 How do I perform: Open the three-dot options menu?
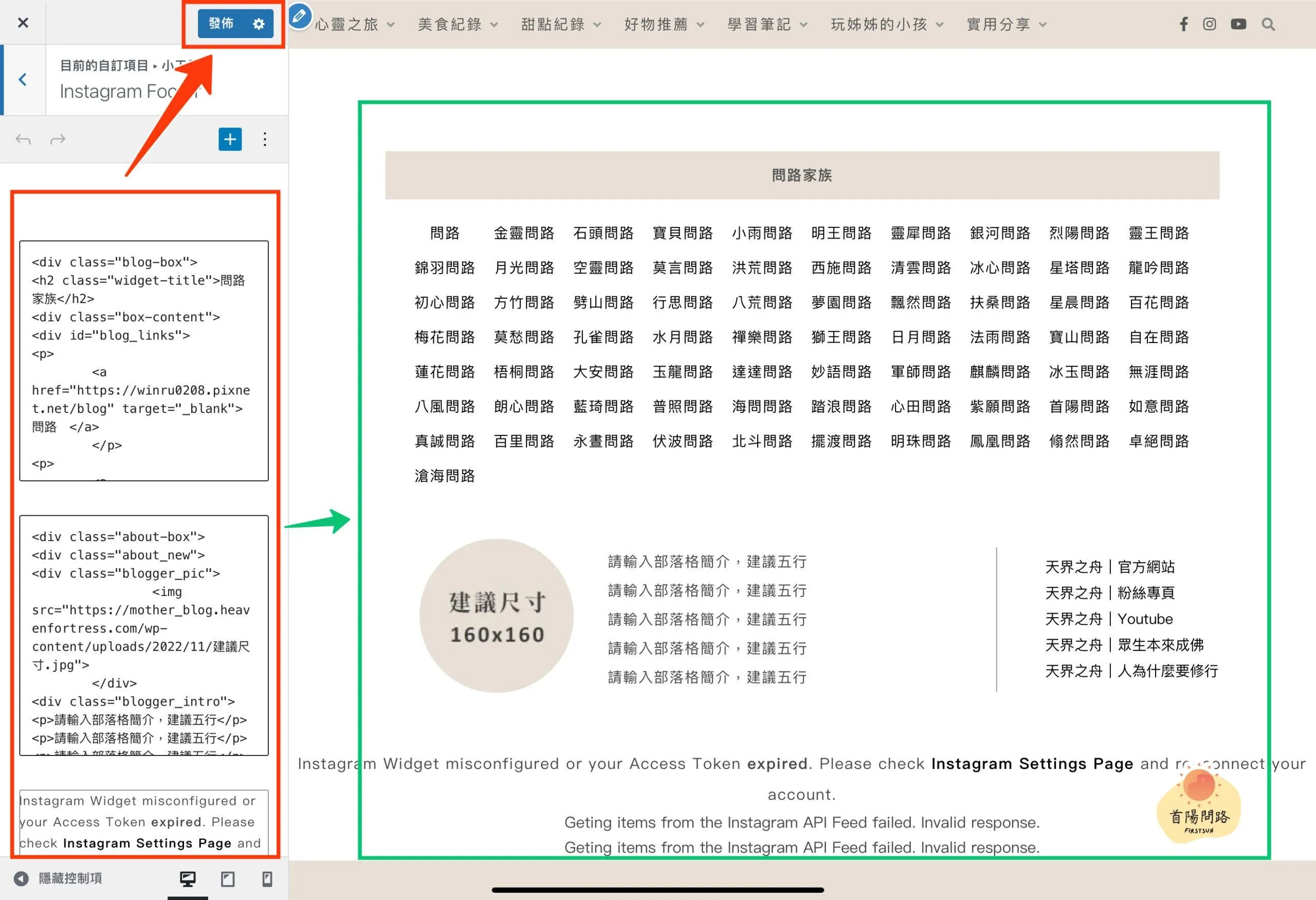tap(264, 139)
